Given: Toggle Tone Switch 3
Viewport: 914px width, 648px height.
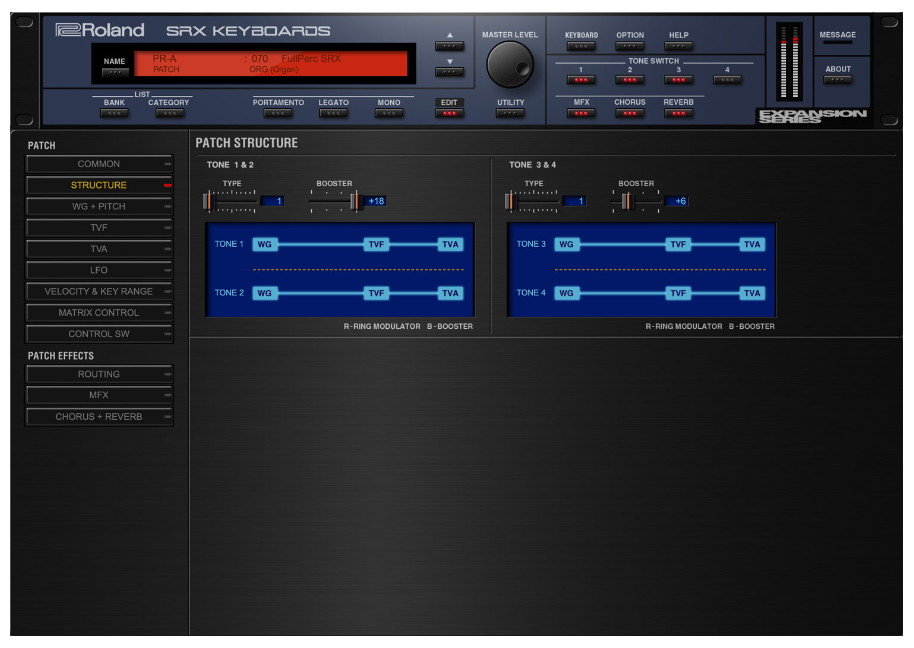Looking at the screenshot, I should (679, 80).
